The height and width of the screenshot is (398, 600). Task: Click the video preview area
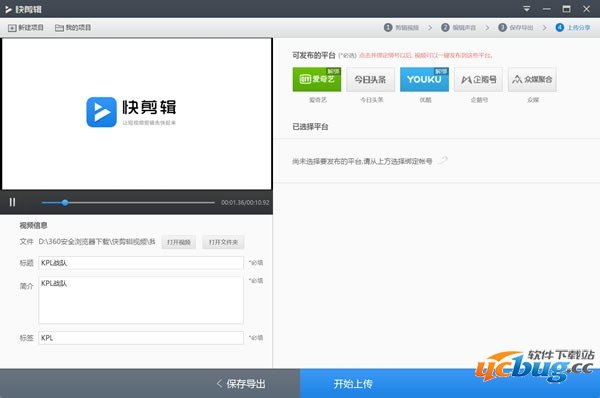pyautogui.click(x=137, y=114)
